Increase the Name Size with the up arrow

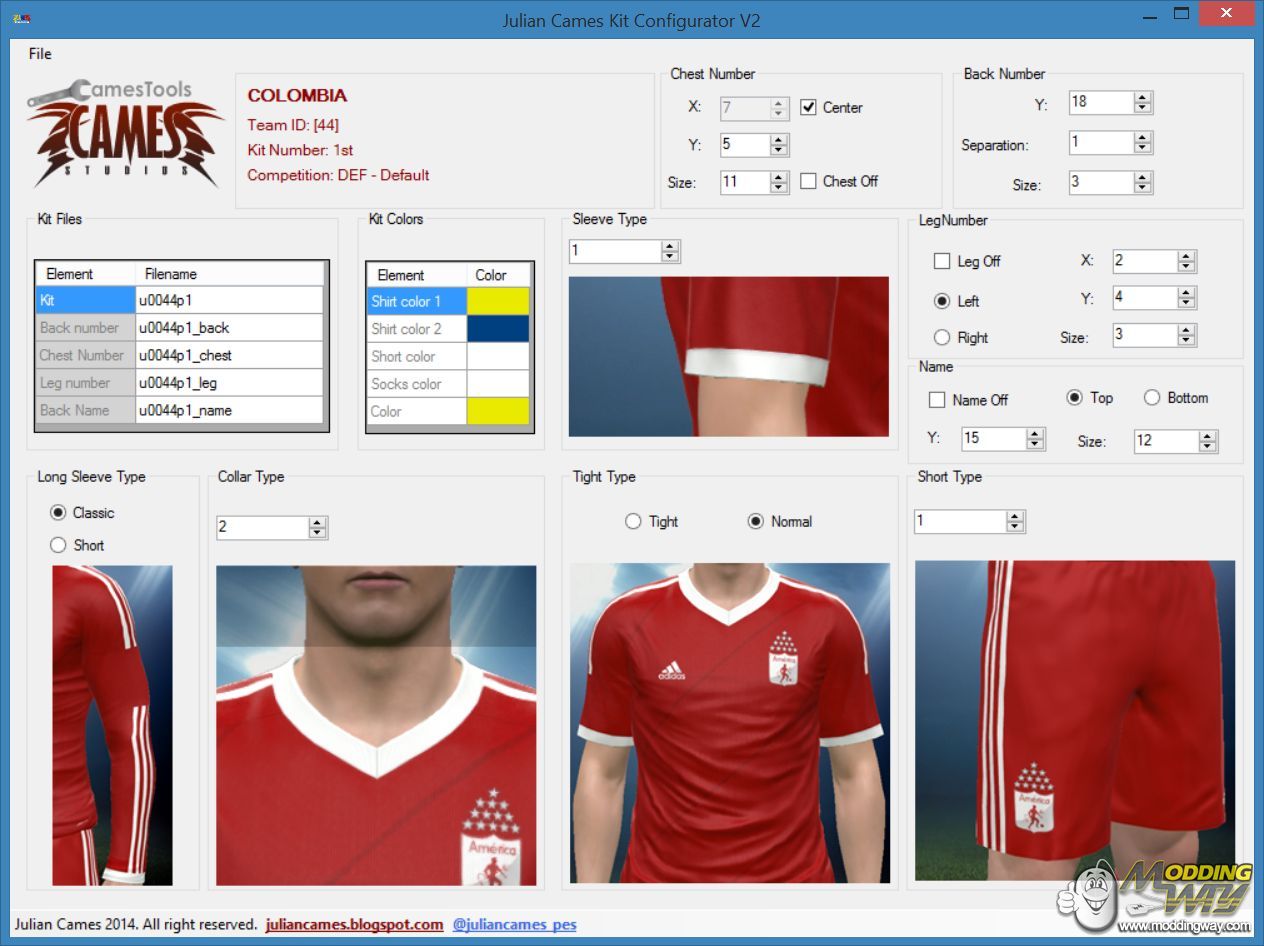click(x=1207, y=436)
